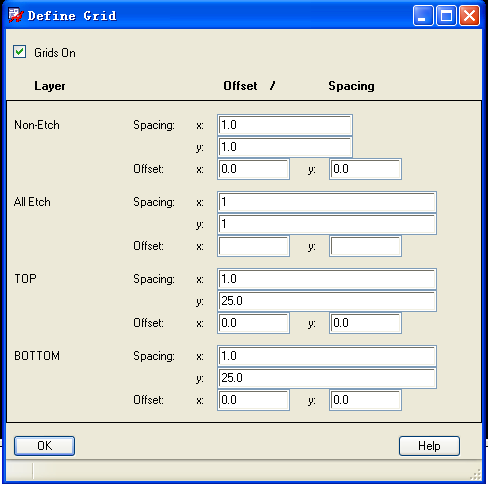
Task: Maximize the Define Grid window
Action: 446,15
